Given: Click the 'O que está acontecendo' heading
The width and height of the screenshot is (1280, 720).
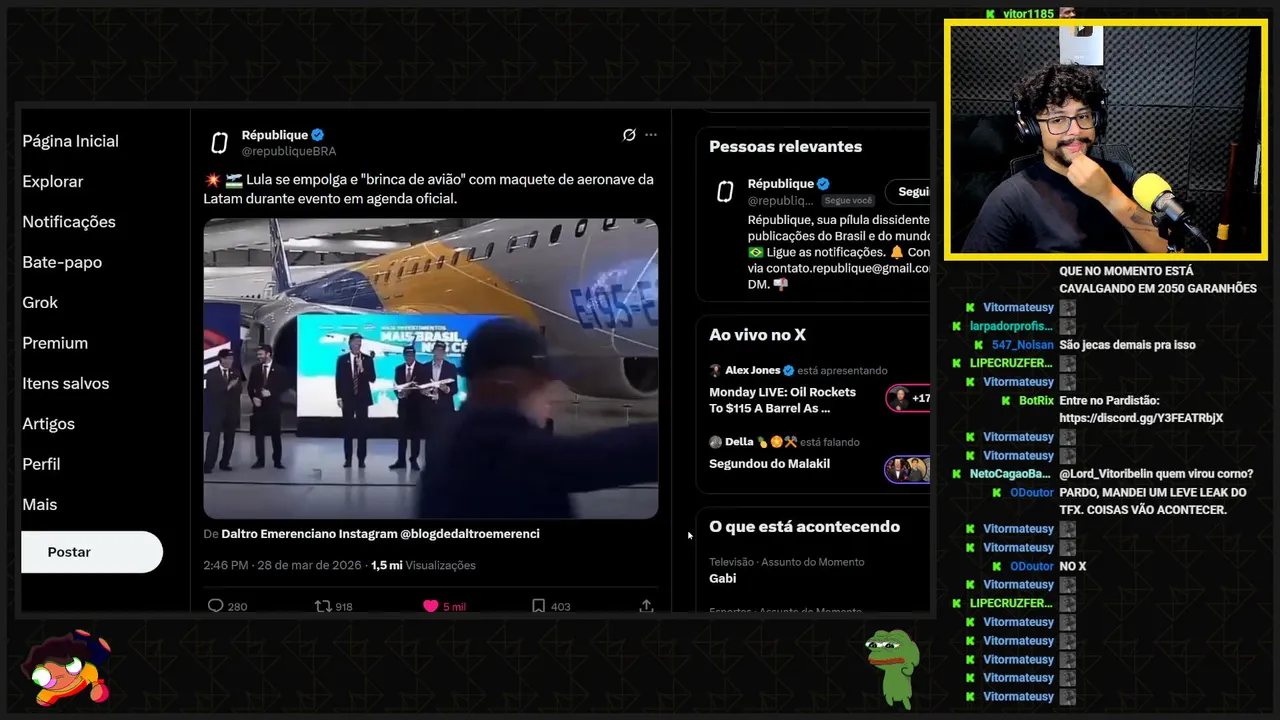Looking at the screenshot, I should (804, 527).
